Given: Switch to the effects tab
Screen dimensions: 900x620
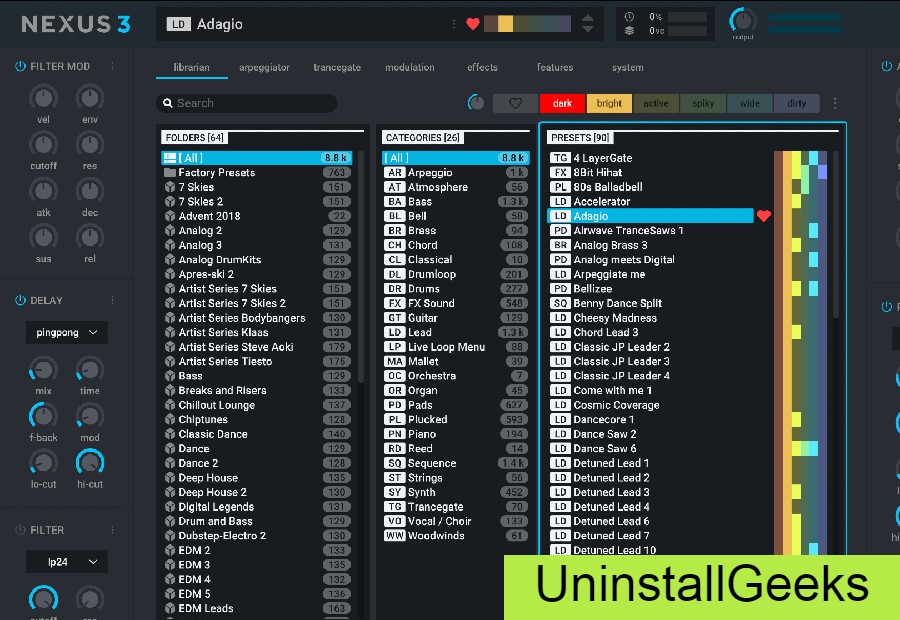Looking at the screenshot, I should (x=482, y=67).
